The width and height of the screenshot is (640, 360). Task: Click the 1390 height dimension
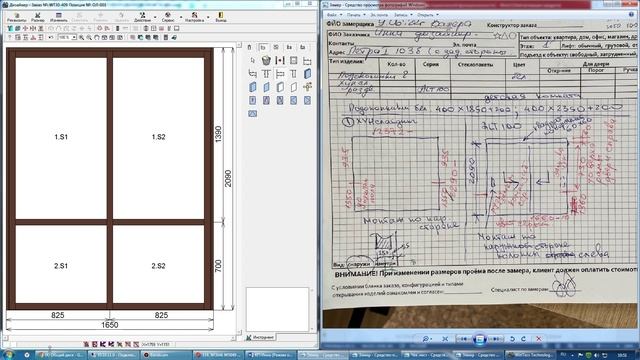[x=218, y=134]
